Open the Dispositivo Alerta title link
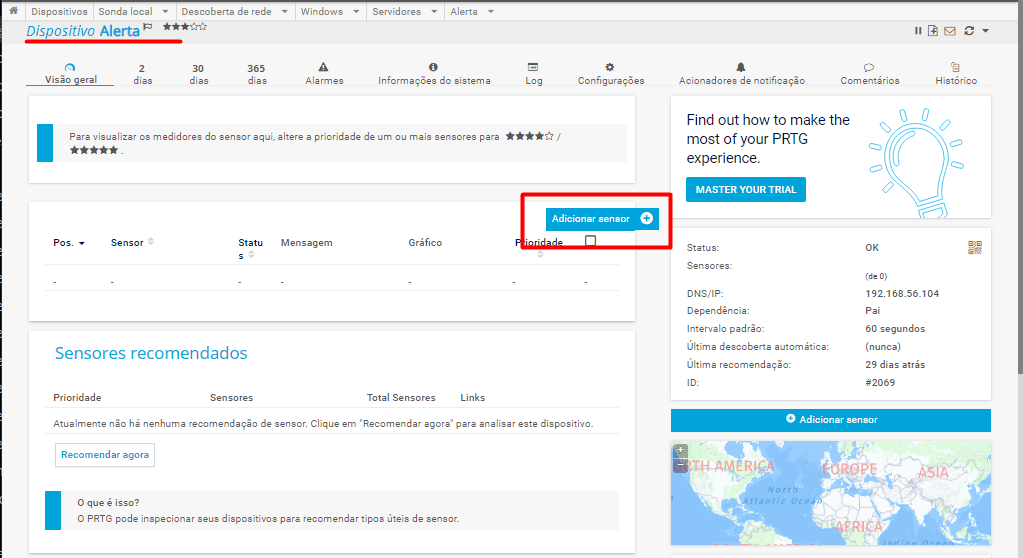 click(83, 31)
